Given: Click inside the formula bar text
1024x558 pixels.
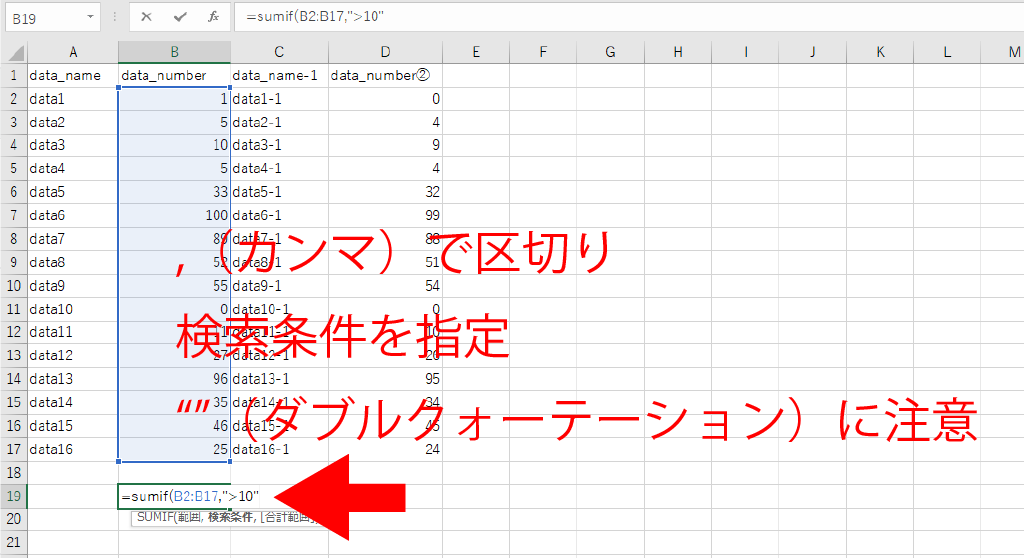Looking at the screenshot, I should coord(600,17).
